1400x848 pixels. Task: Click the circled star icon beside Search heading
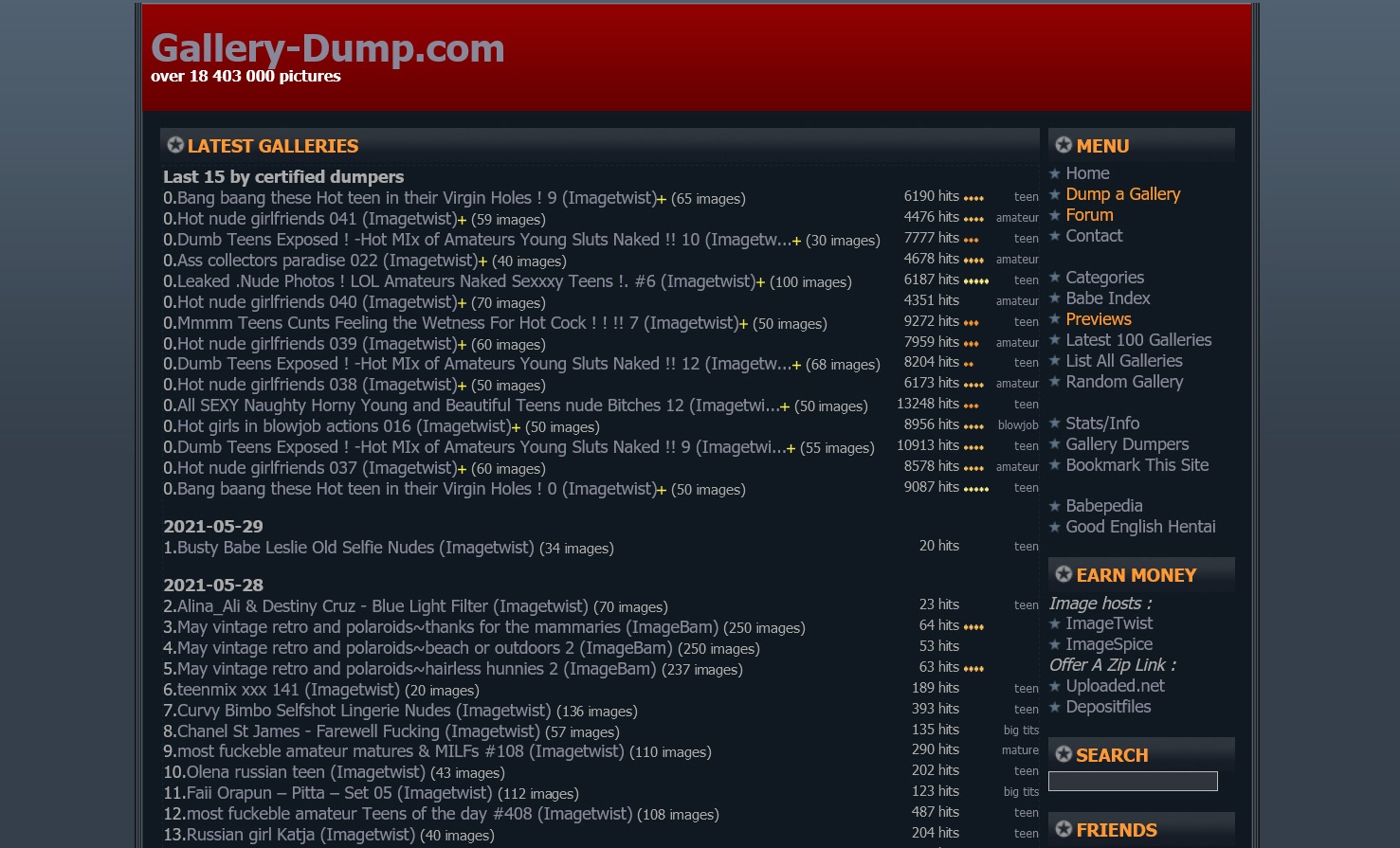[x=1064, y=754]
